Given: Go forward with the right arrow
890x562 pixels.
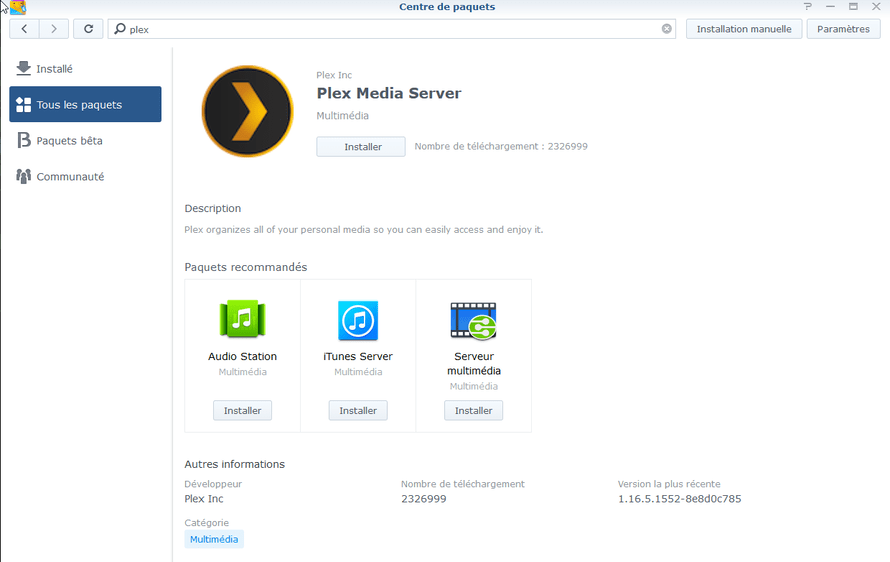Looking at the screenshot, I should (x=54, y=29).
